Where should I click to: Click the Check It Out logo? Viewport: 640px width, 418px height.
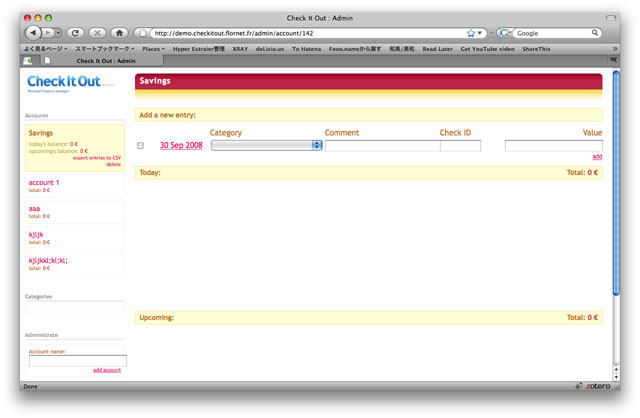click(x=64, y=82)
